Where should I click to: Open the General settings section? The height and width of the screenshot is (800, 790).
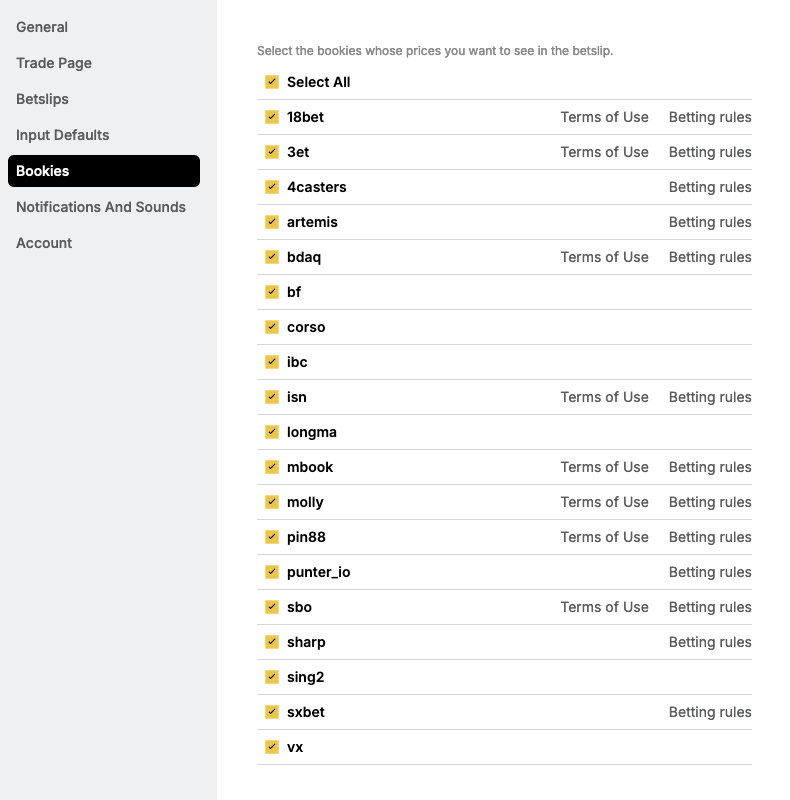point(42,27)
